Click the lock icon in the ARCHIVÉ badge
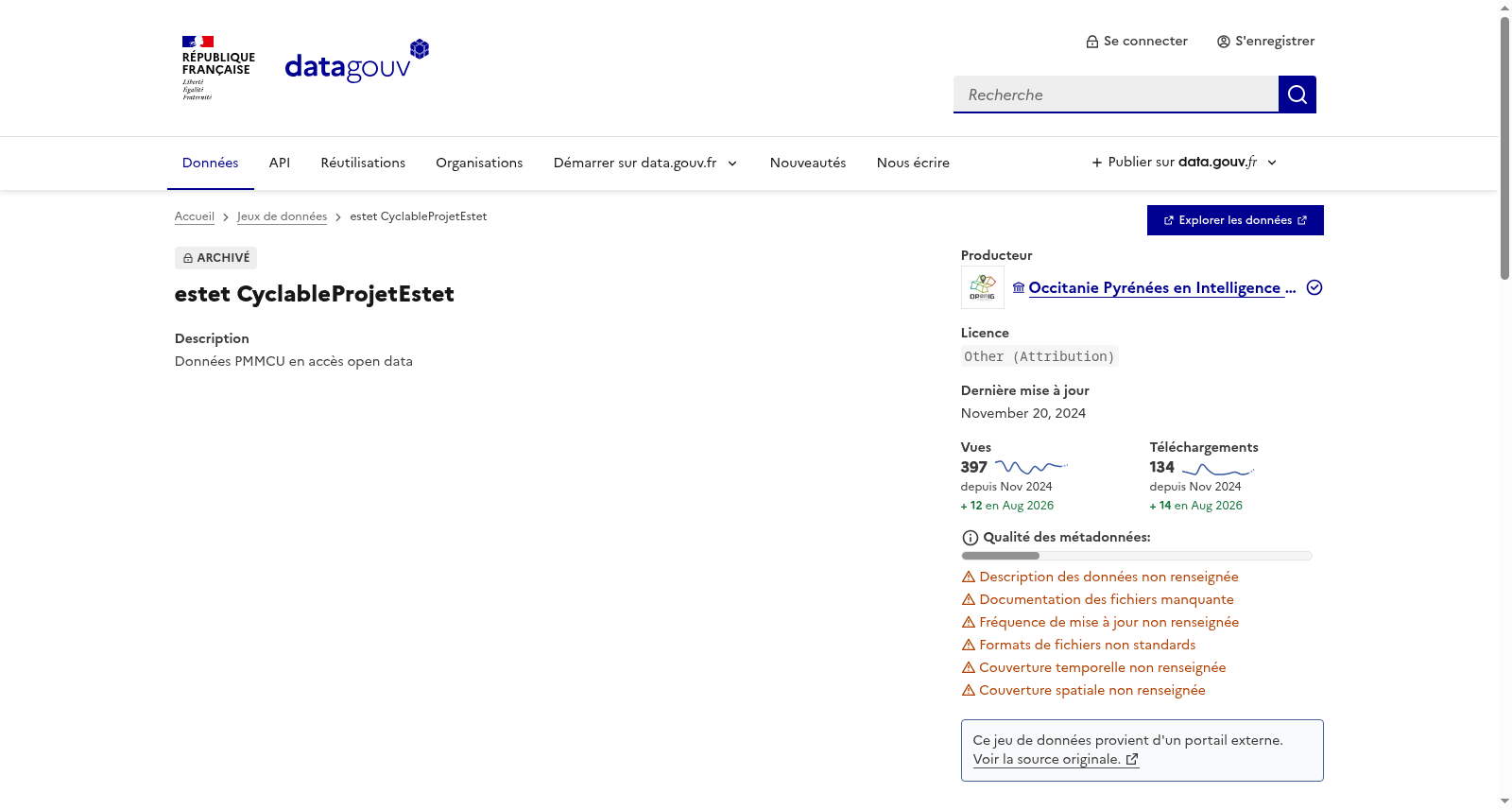 [188, 258]
